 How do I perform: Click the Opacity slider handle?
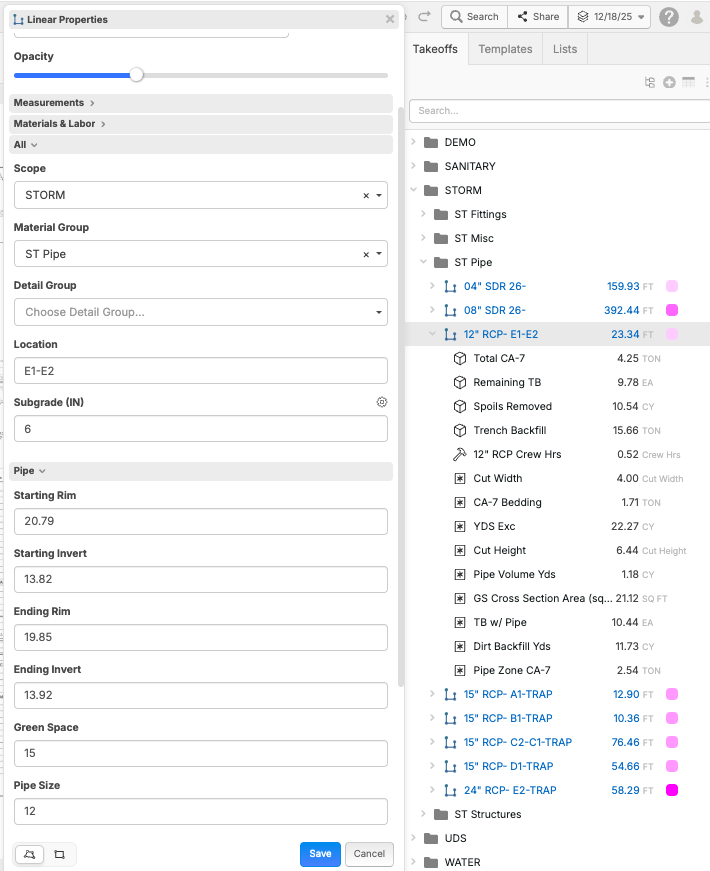coord(137,75)
